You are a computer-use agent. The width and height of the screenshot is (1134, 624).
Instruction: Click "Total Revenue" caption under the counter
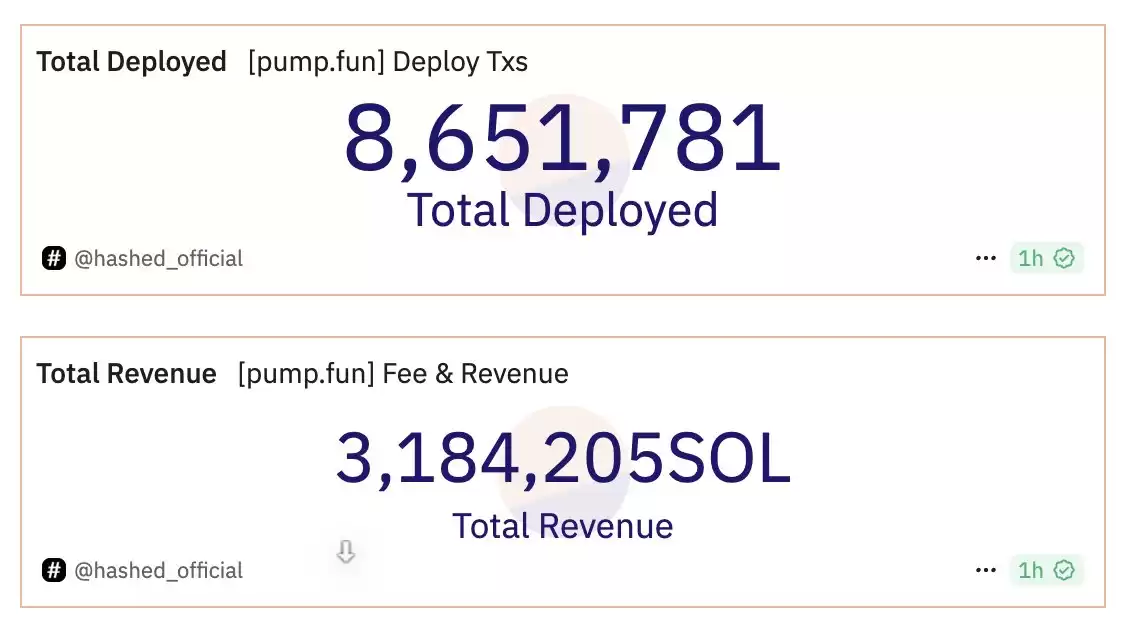click(563, 526)
